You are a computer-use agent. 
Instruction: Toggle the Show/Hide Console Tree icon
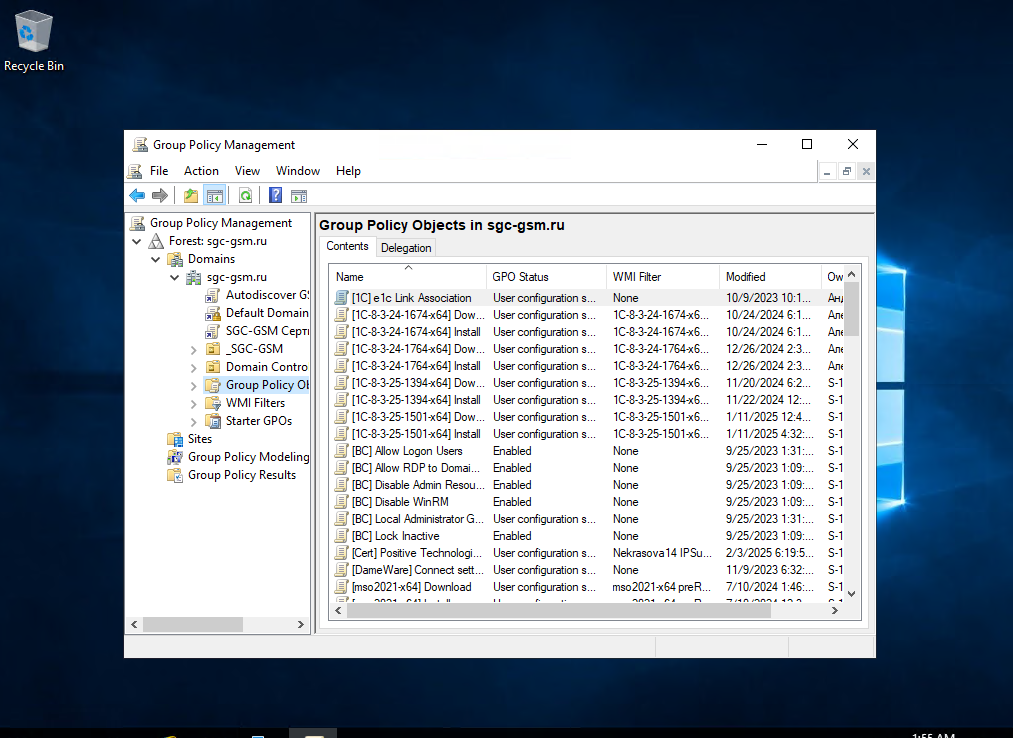pyautogui.click(x=213, y=195)
